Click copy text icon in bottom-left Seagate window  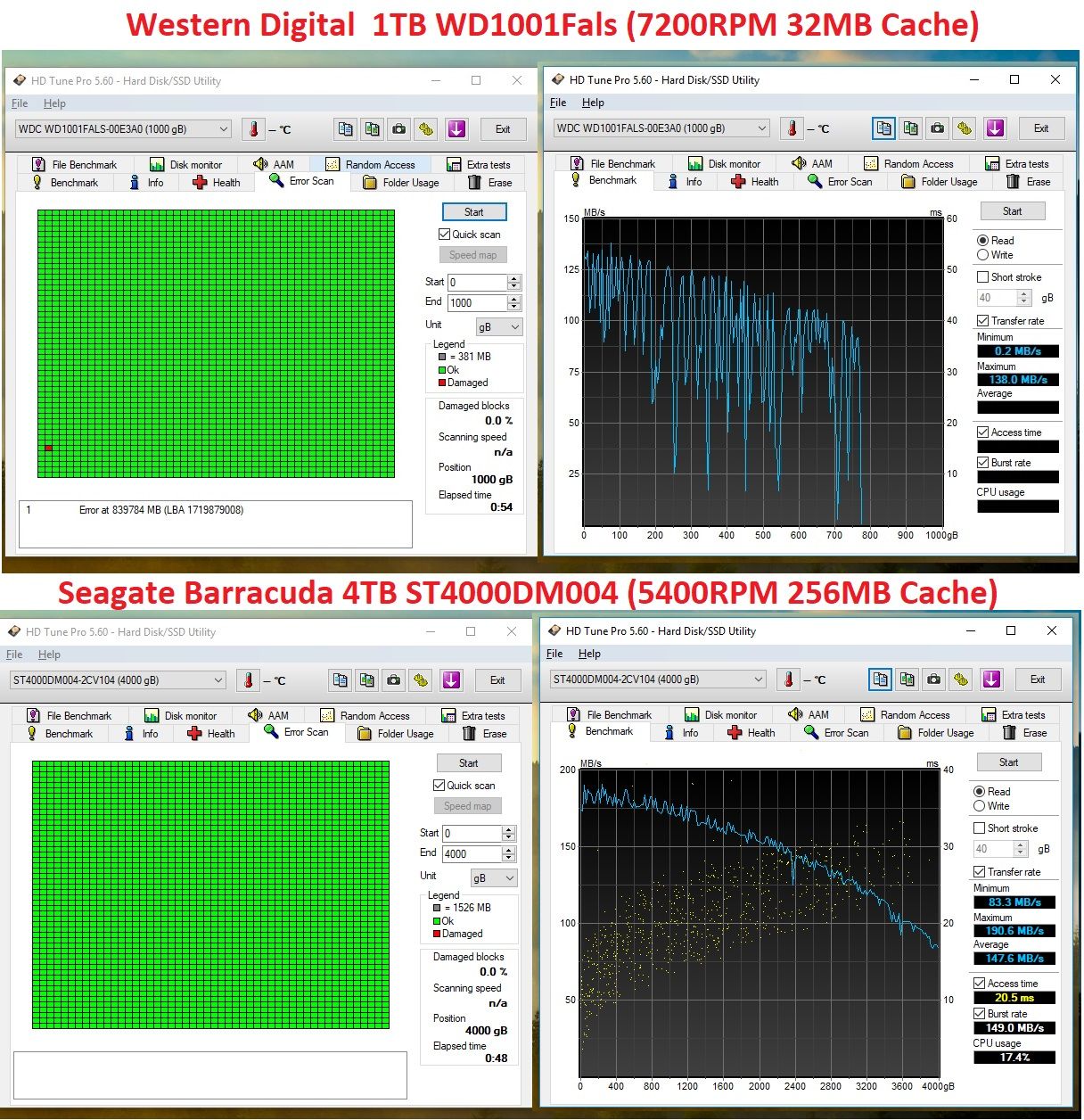pyautogui.click(x=341, y=680)
